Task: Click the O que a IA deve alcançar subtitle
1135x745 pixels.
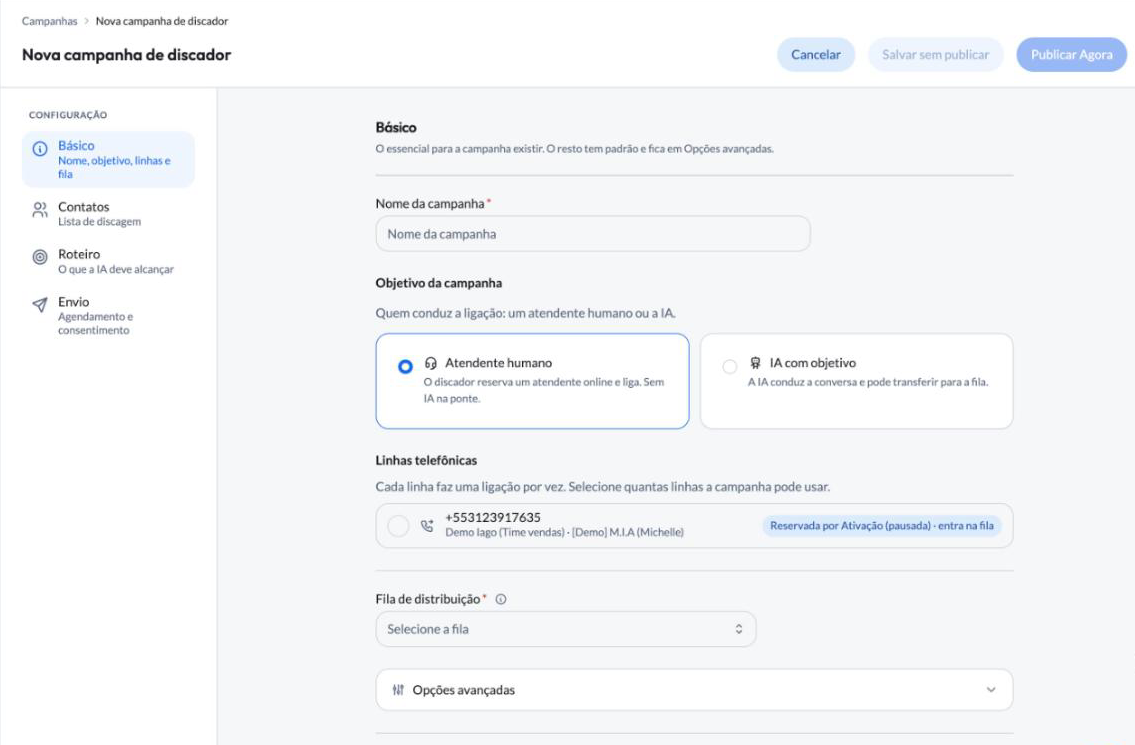Action: (116, 269)
